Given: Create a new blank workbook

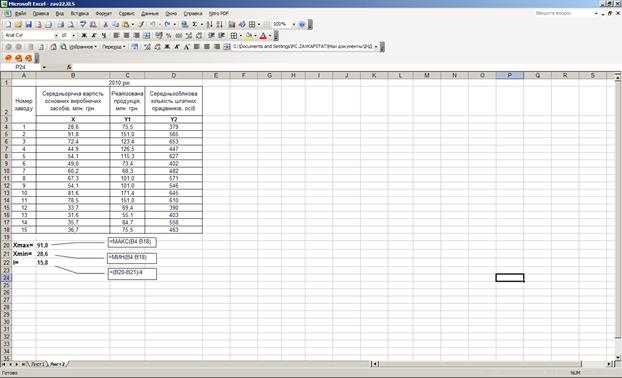Looking at the screenshot, I should [x=8, y=25].
